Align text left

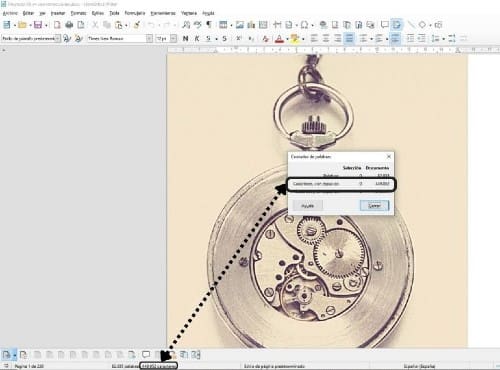coord(314,39)
